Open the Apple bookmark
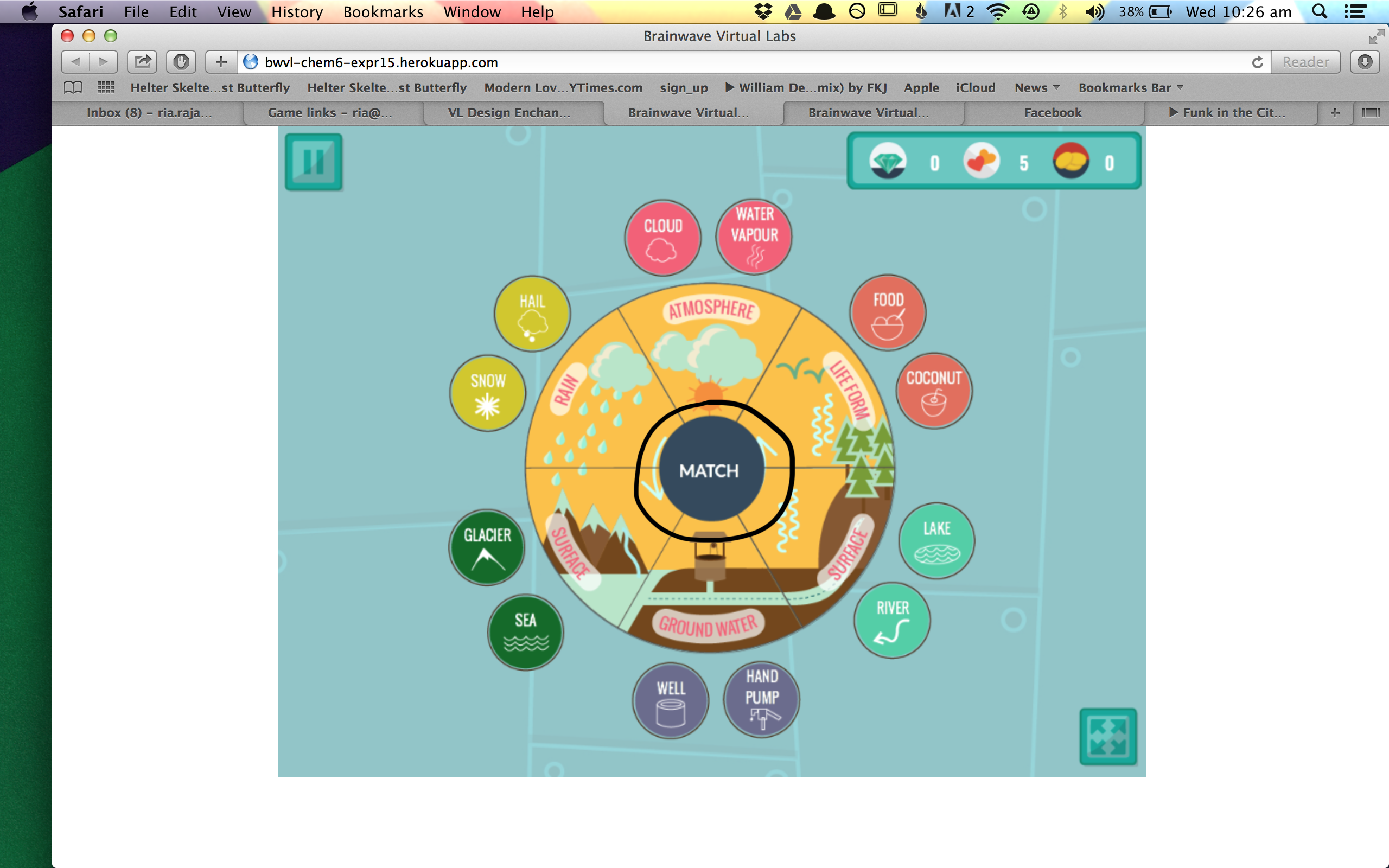The image size is (1389, 868). (x=921, y=88)
